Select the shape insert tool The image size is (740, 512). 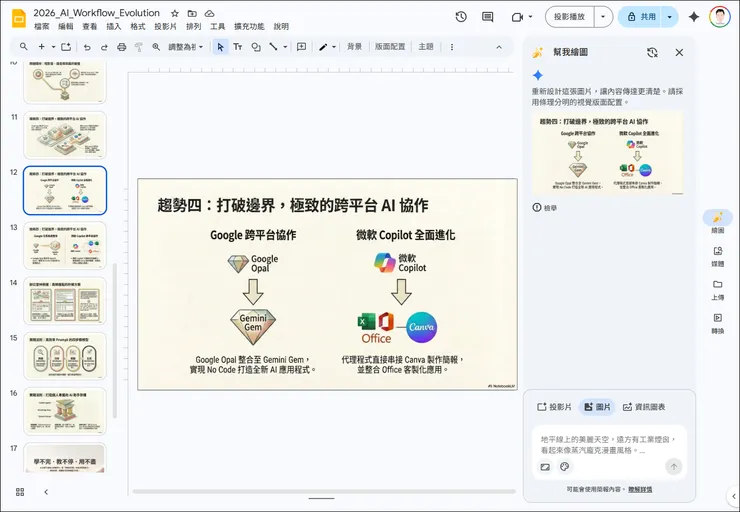[x=256, y=47]
